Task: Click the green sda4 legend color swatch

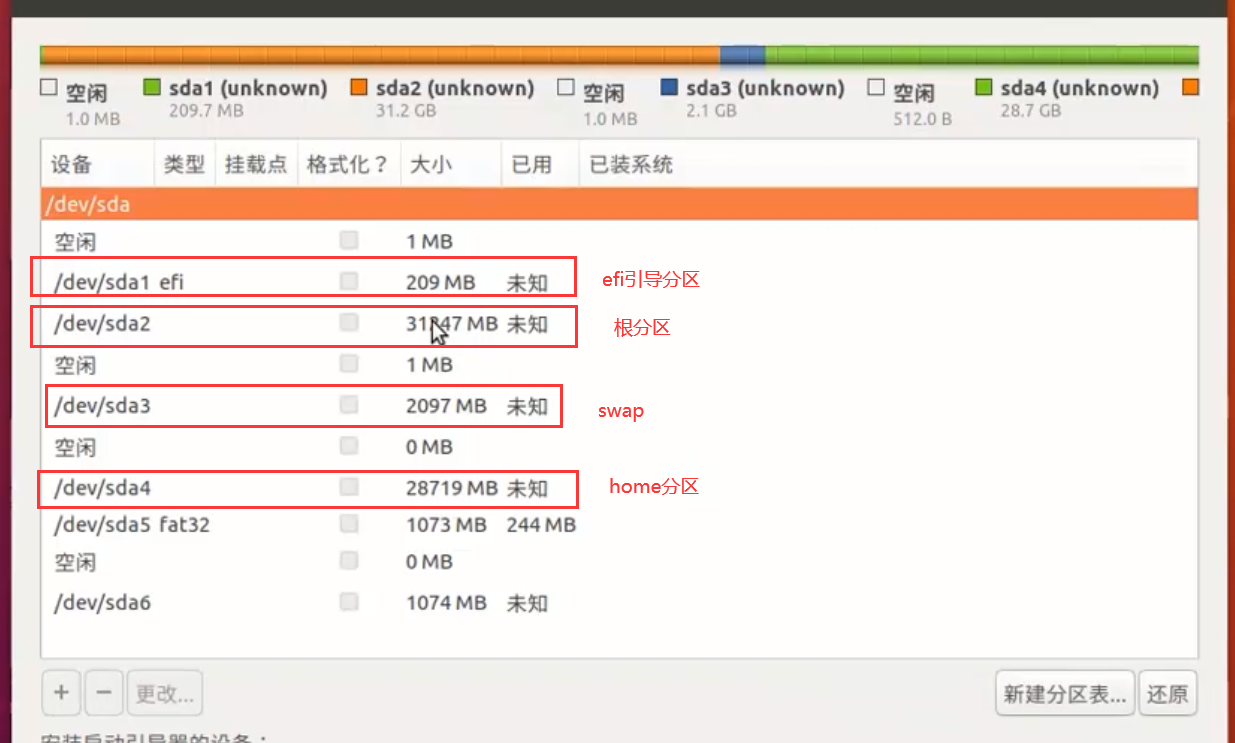Action: click(x=984, y=88)
